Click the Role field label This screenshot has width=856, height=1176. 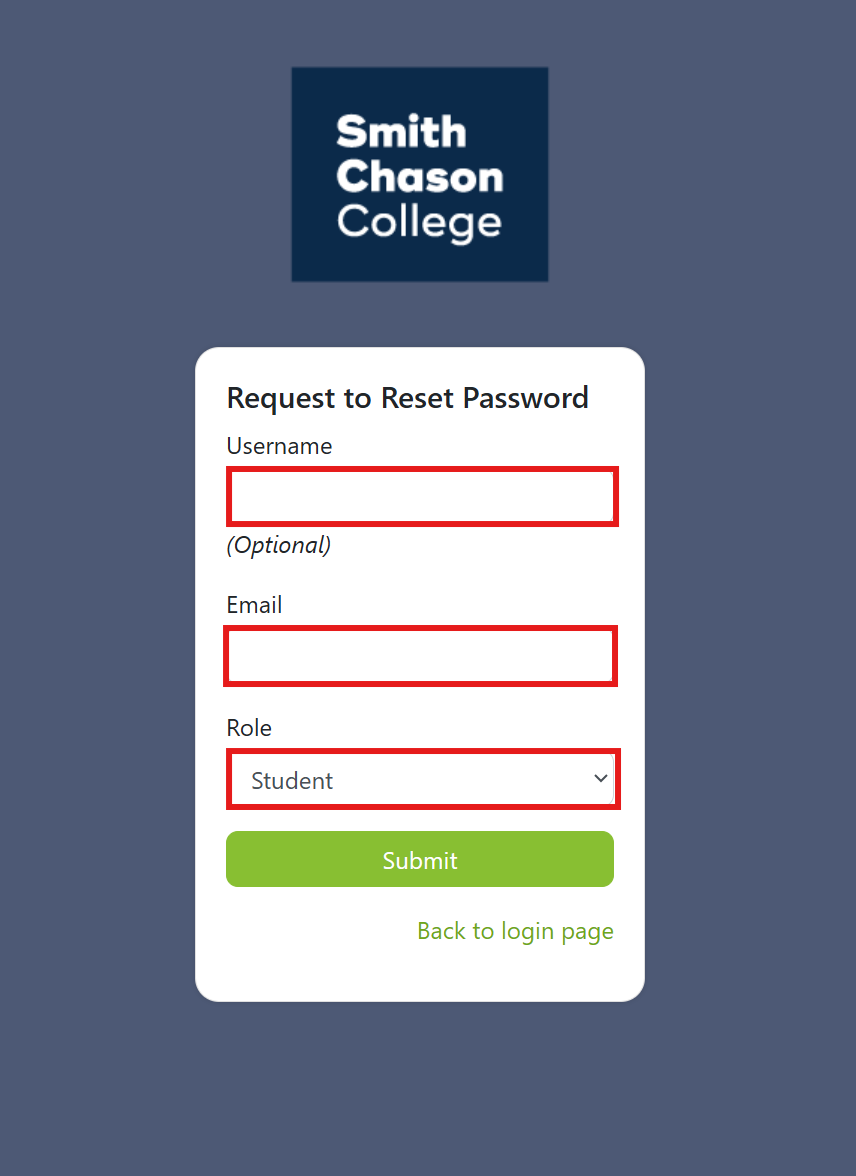tap(249, 728)
